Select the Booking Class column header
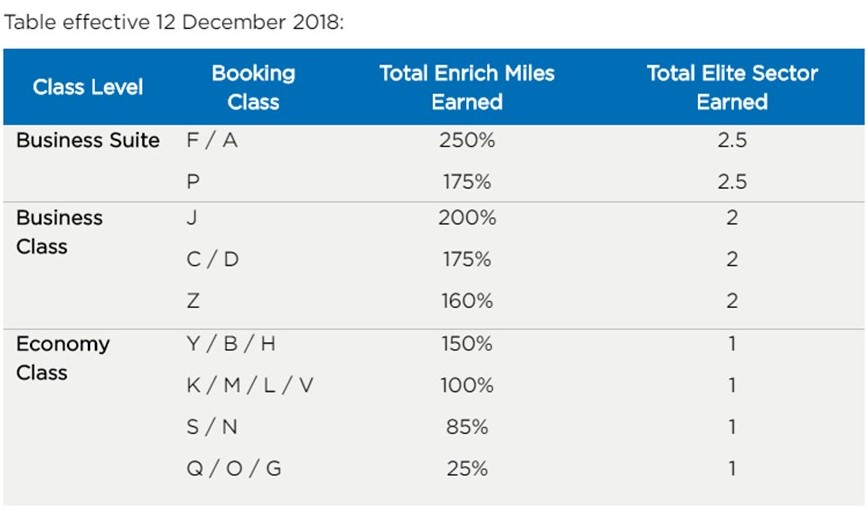The image size is (866, 506). (254, 87)
